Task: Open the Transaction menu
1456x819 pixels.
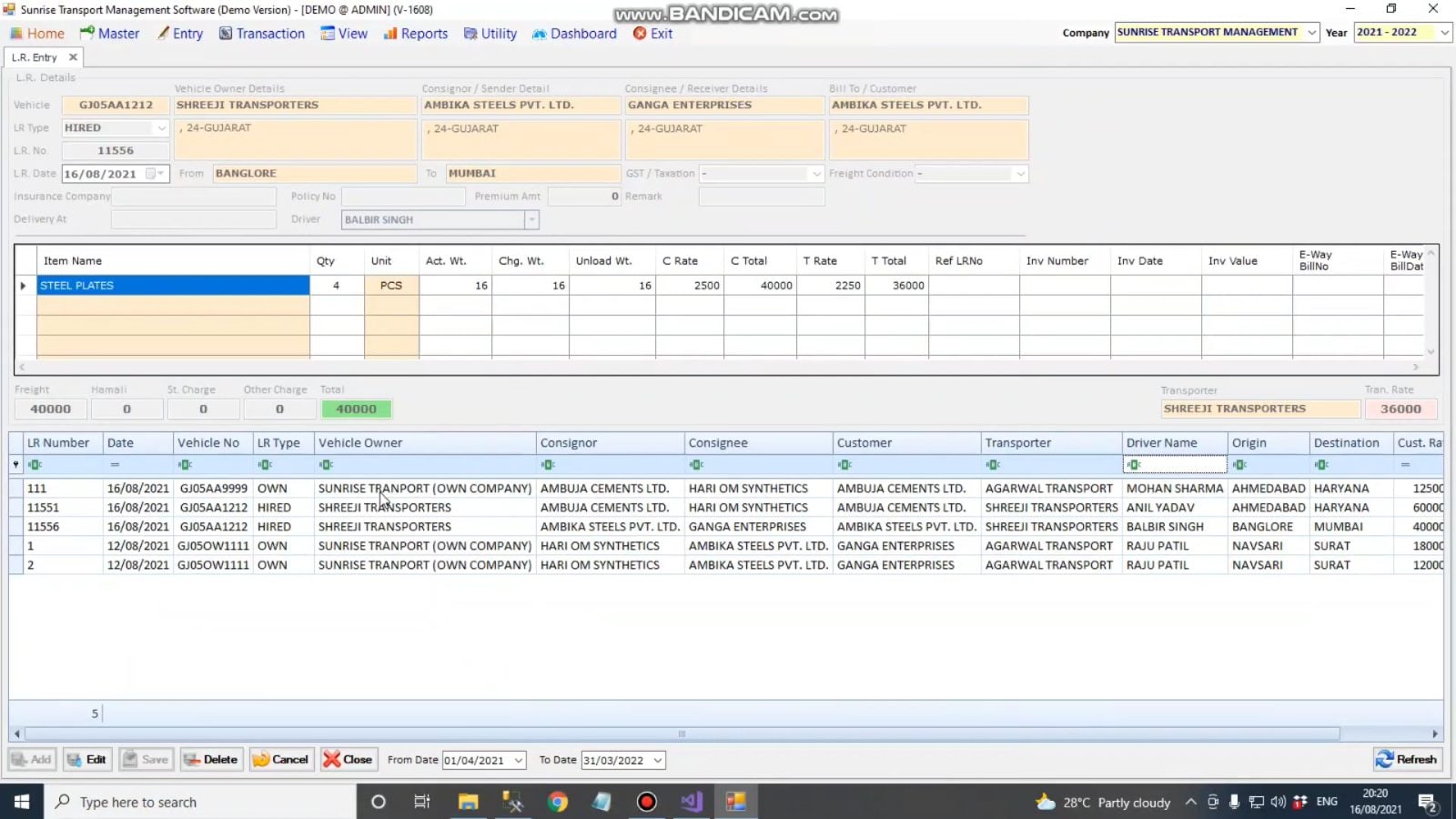Action: [262, 34]
